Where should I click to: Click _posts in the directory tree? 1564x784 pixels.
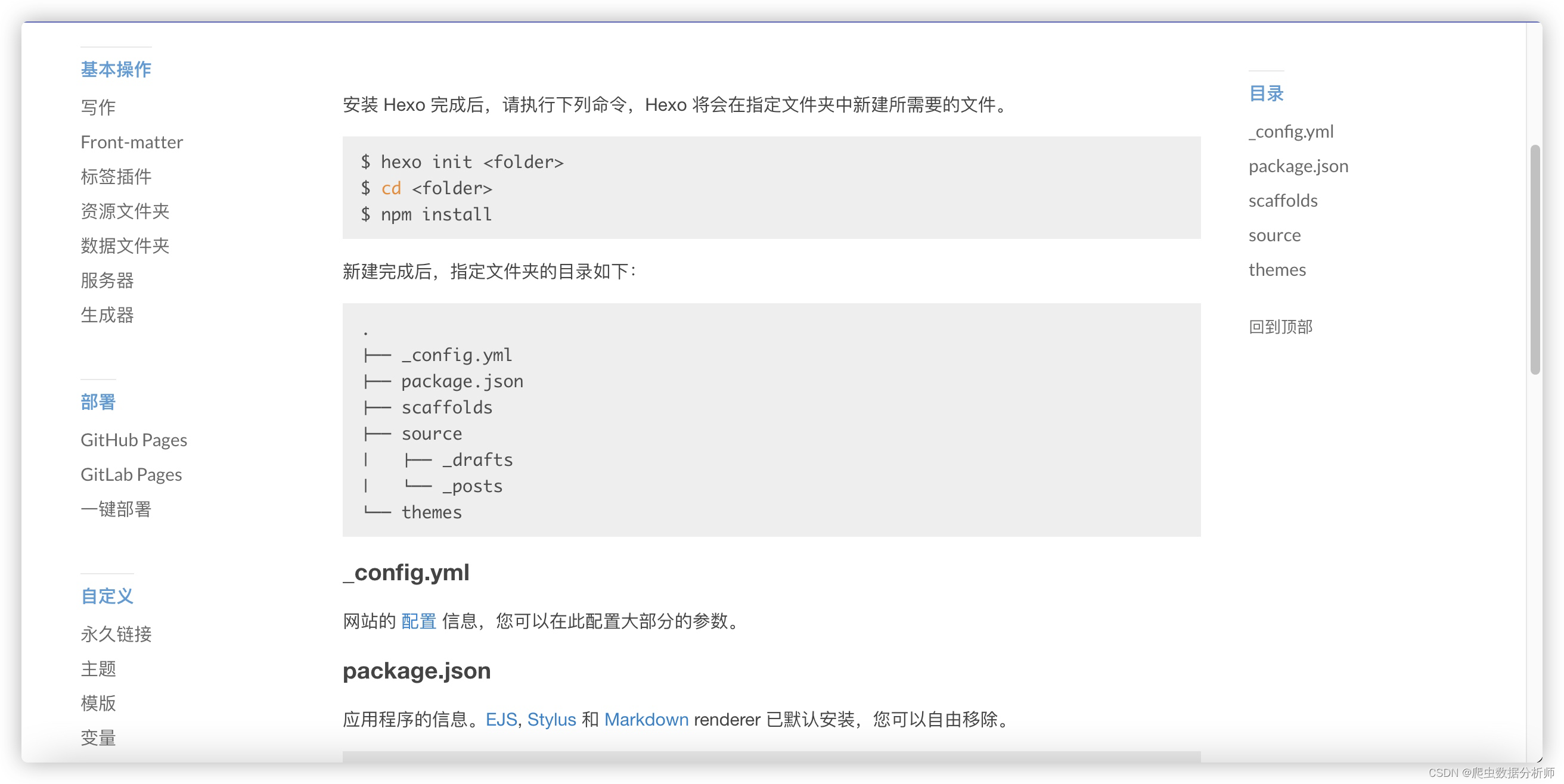click(472, 486)
